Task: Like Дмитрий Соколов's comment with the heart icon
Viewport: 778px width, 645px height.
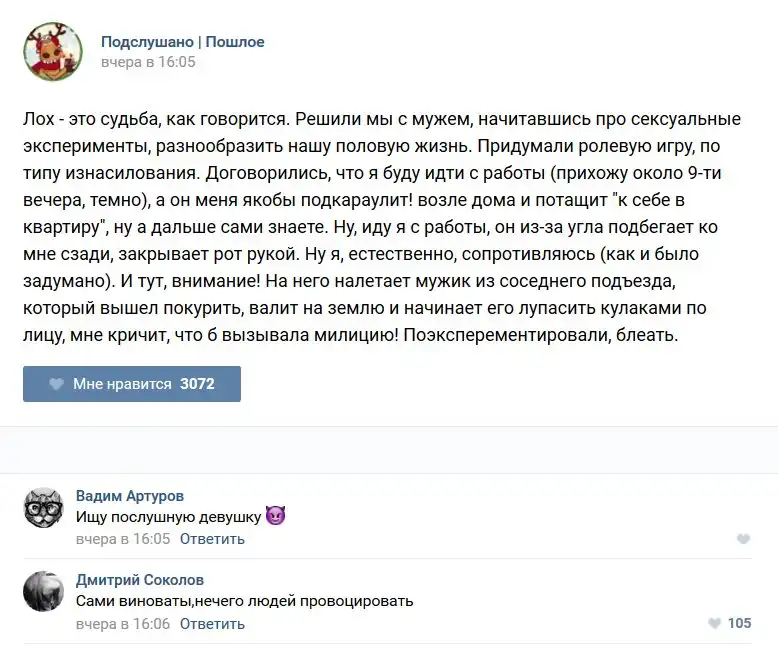Action: pos(714,623)
